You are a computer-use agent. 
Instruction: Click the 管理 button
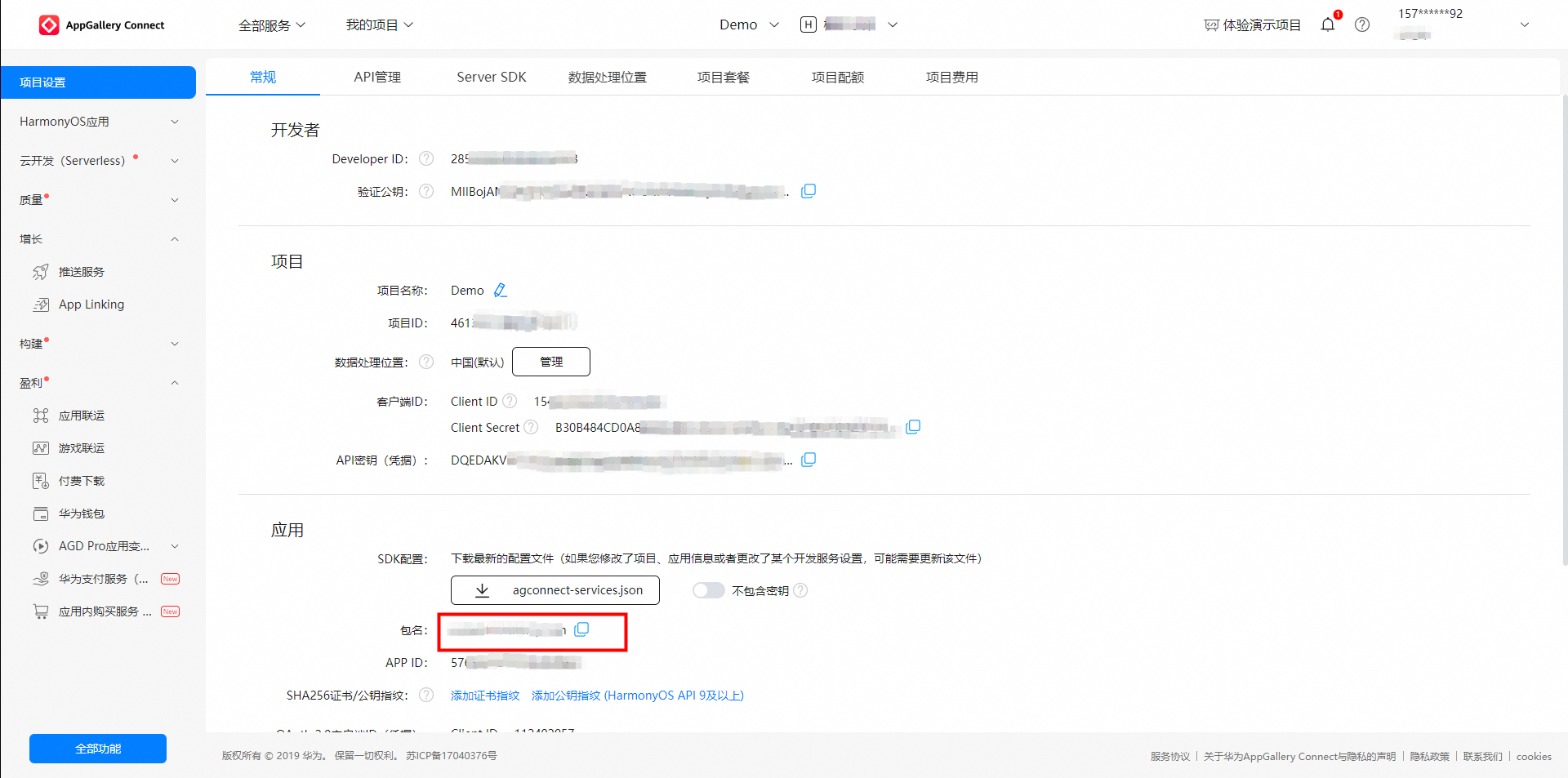551,362
